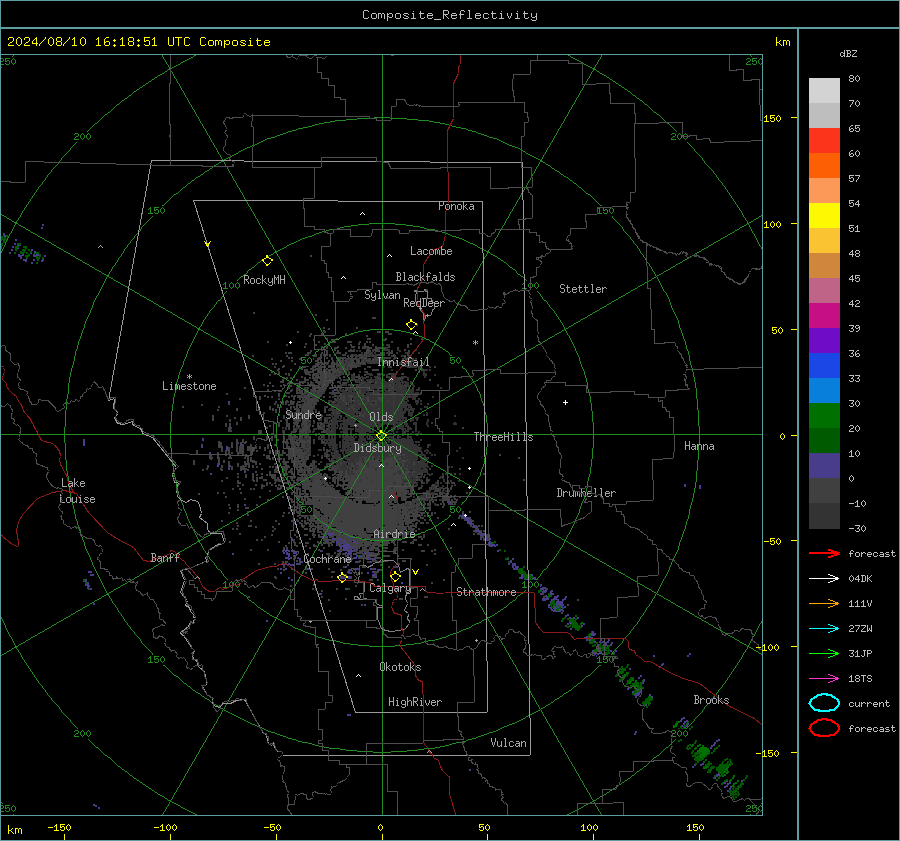900x841 pixels.
Task: Select the orange 60-57 dBZ swatch
Action: 824,166
